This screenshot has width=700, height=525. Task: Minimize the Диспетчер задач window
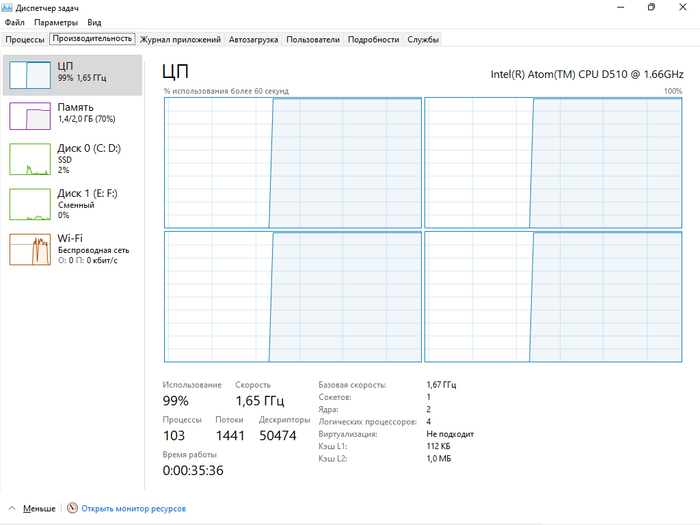[x=621, y=7]
